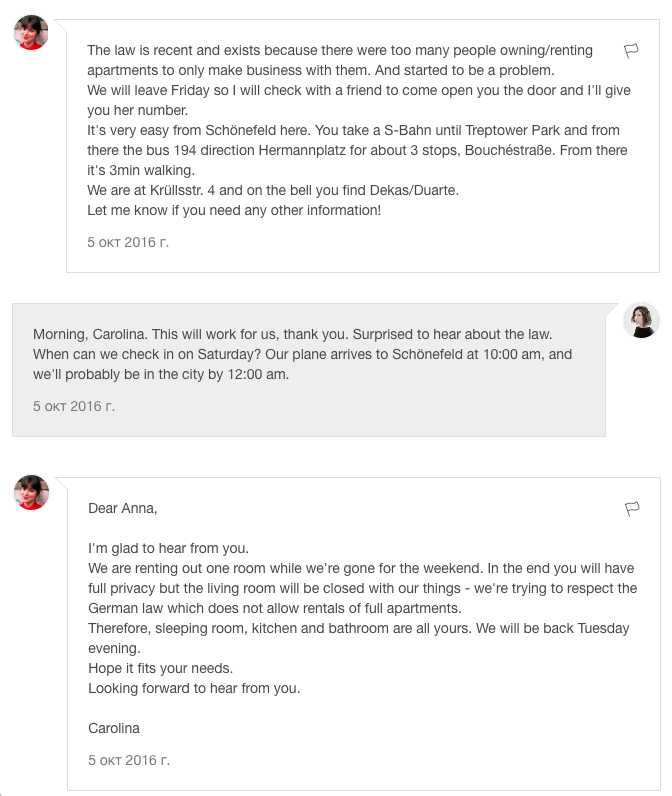Click the date under the Krüllsstr. message
The image size is (672, 796).
[x=128, y=242]
